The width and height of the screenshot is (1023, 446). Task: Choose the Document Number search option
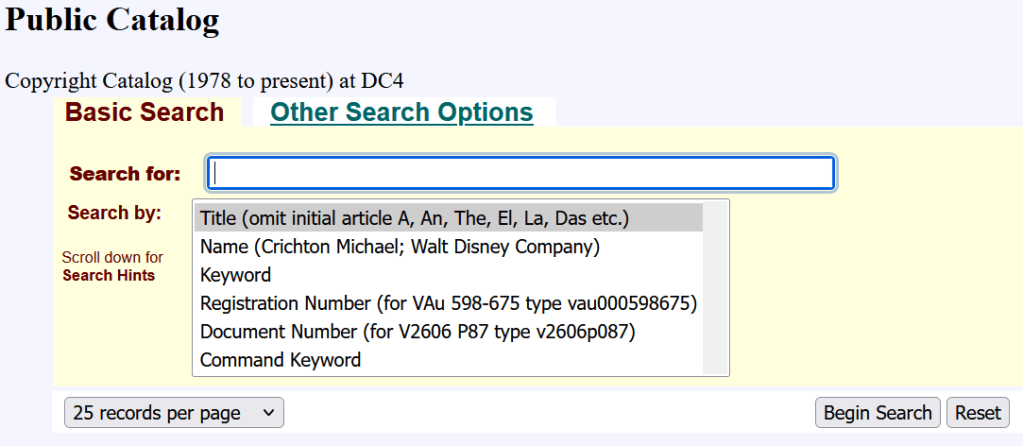point(418,332)
